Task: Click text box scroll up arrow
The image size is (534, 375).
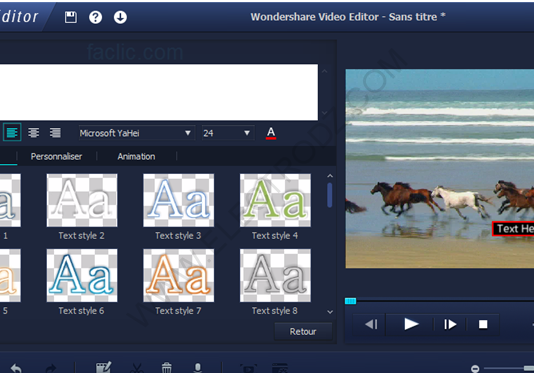Action: coord(325,71)
